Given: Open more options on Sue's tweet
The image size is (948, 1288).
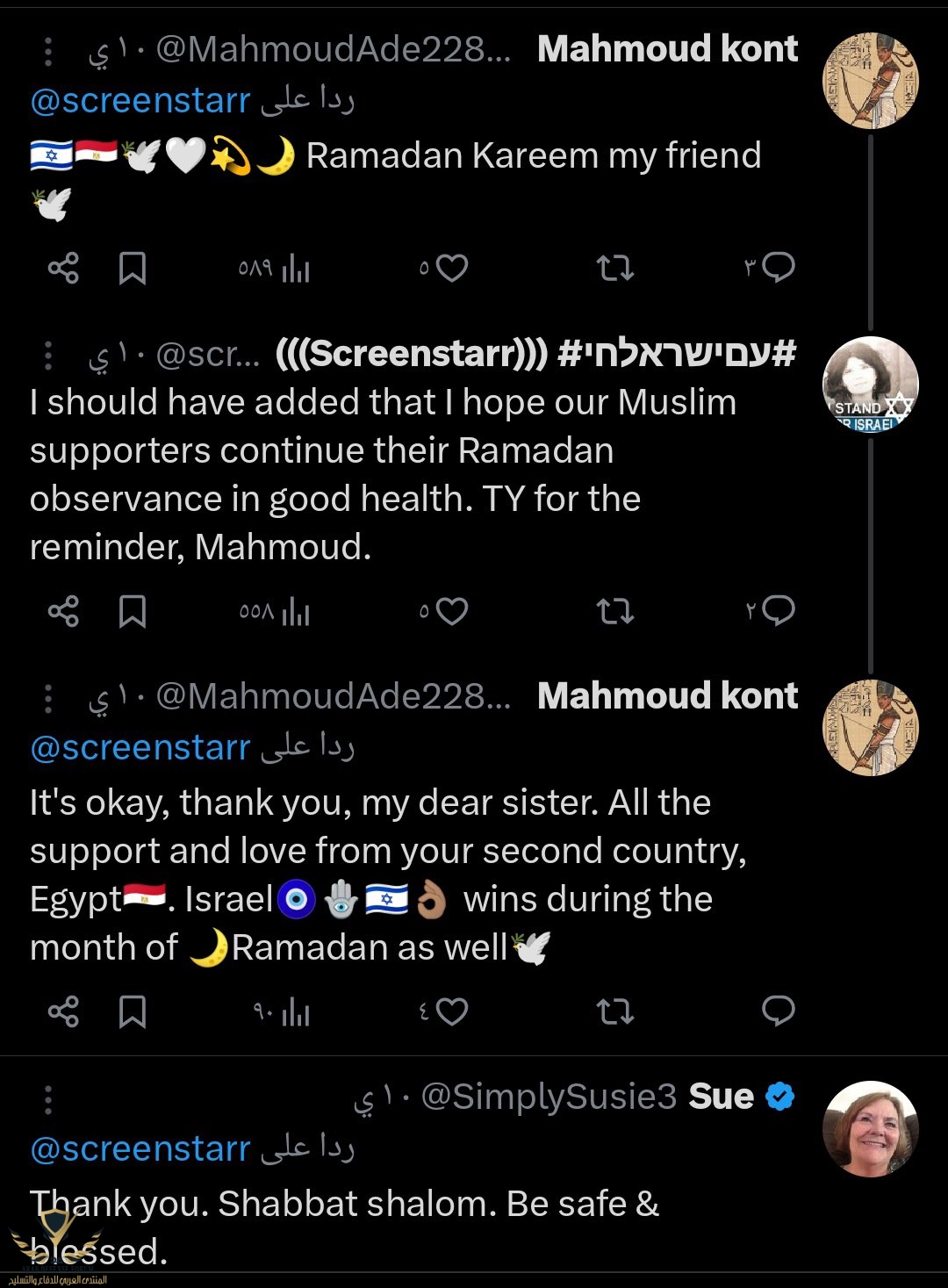Looking at the screenshot, I should click(48, 1099).
